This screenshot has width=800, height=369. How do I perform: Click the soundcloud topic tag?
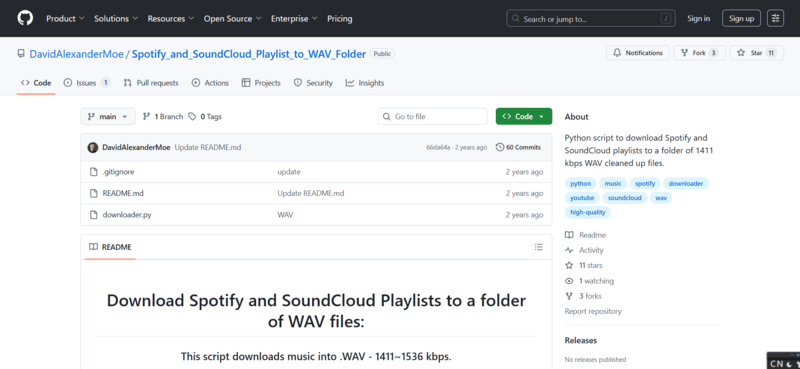(x=624, y=198)
